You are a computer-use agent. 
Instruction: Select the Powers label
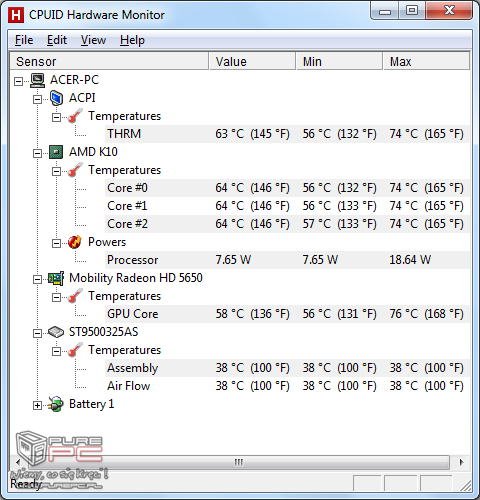point(107,242)
